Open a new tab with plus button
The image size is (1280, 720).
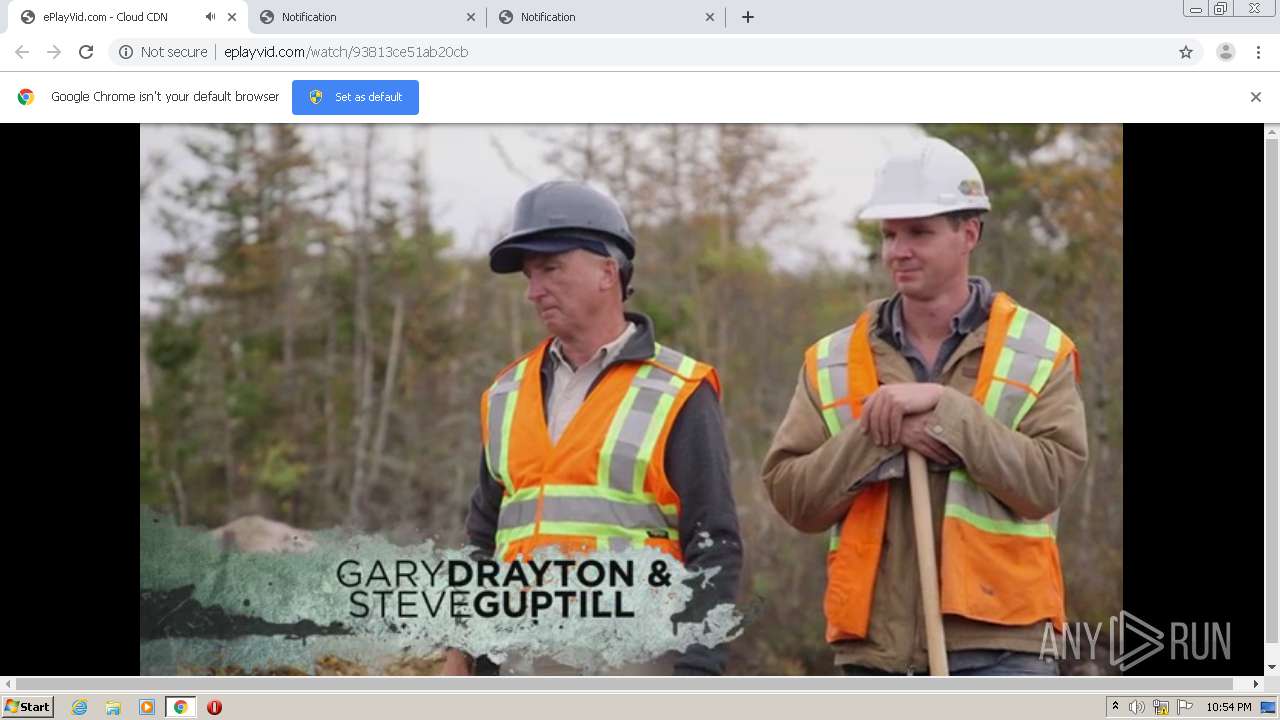pyautogui.click(x=748, y=17)
